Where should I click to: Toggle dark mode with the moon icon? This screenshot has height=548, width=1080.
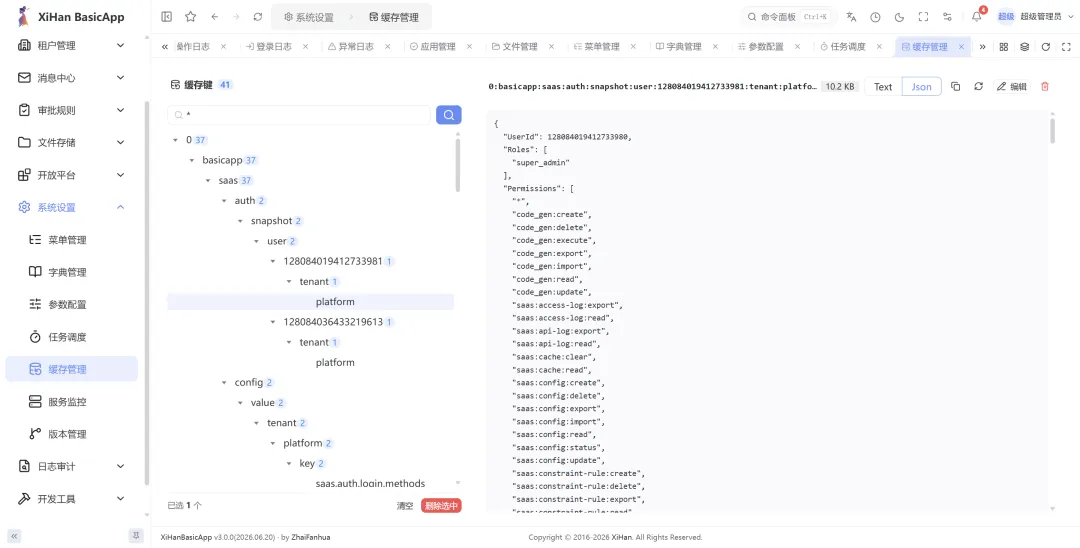click(900, 17)
